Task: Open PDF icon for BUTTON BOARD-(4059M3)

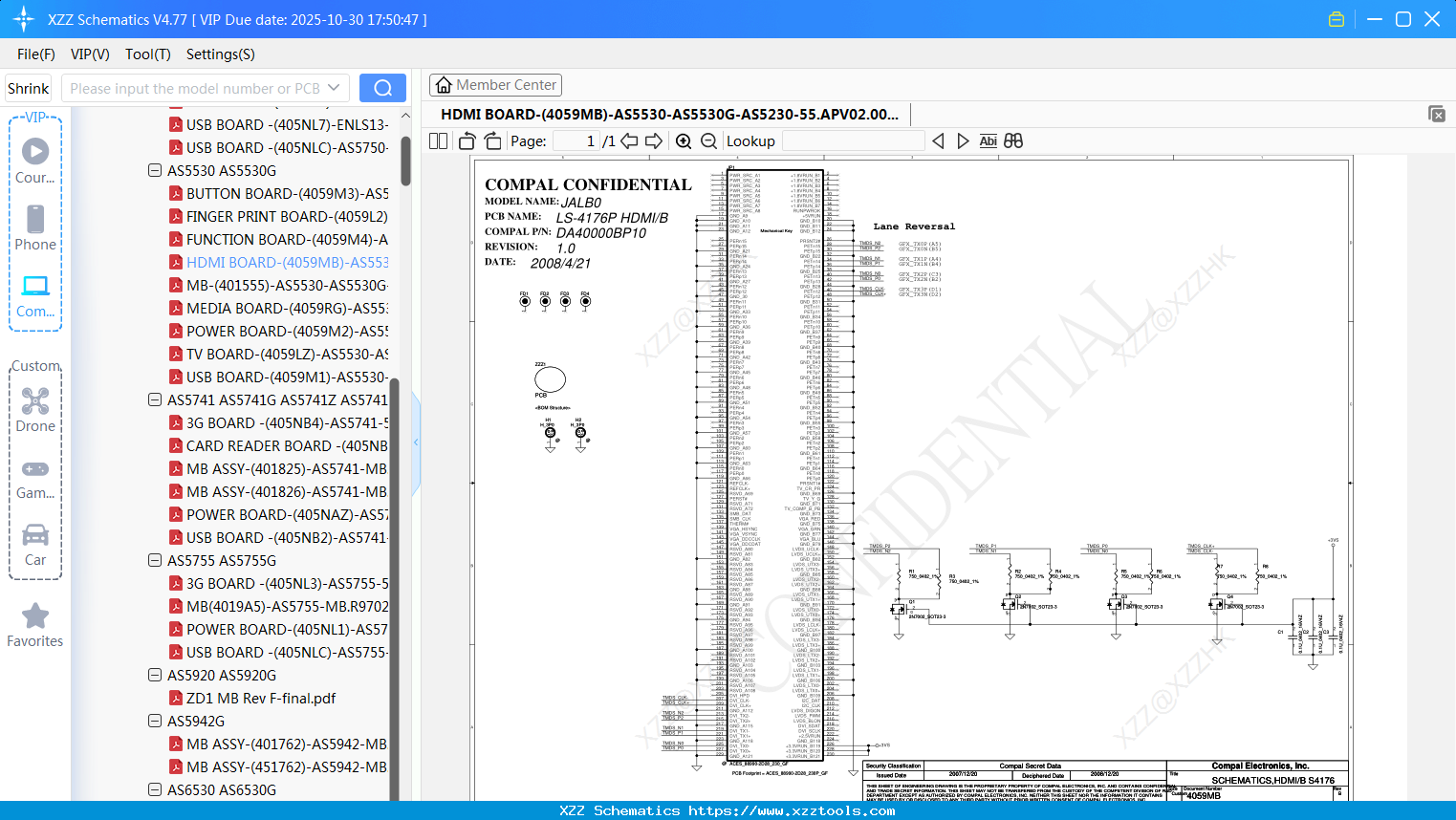Action: [176, 193]
